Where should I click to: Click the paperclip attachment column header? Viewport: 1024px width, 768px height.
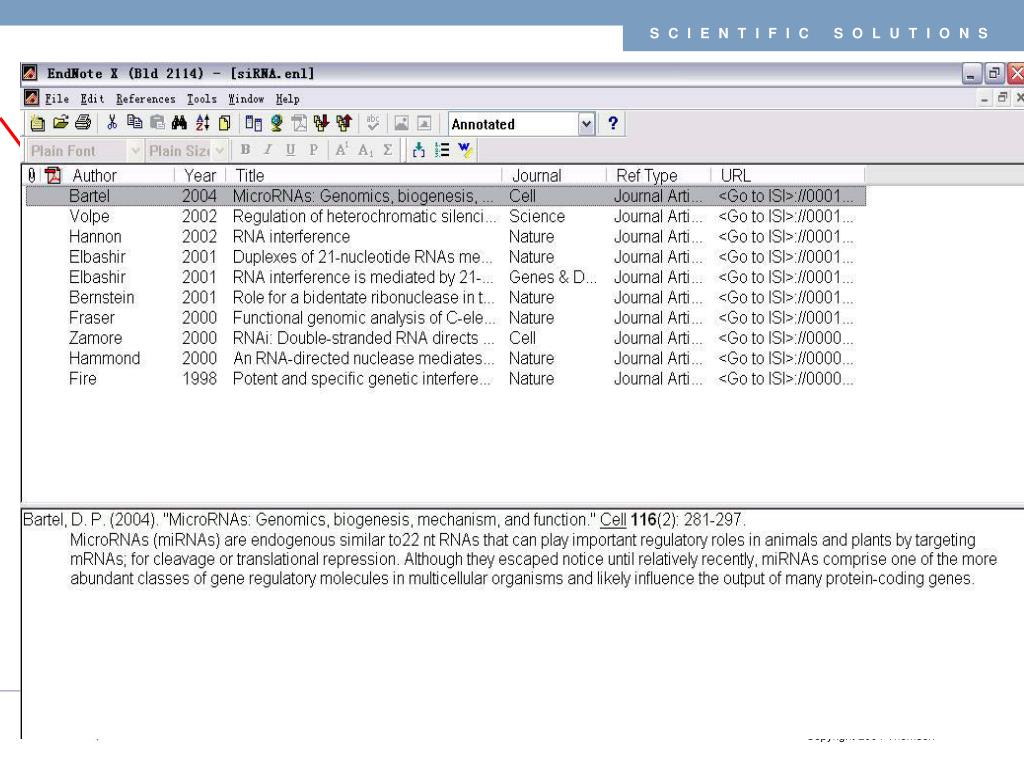coord(31,175)
